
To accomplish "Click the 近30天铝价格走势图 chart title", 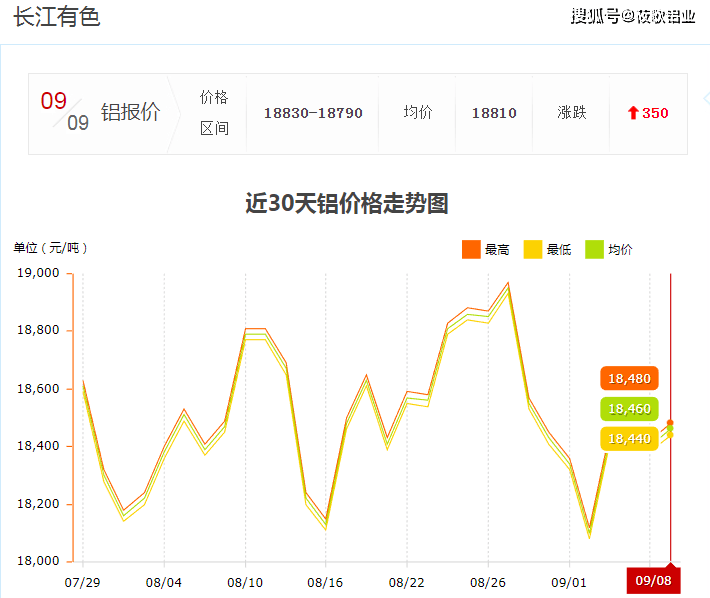I will (347, 204).
